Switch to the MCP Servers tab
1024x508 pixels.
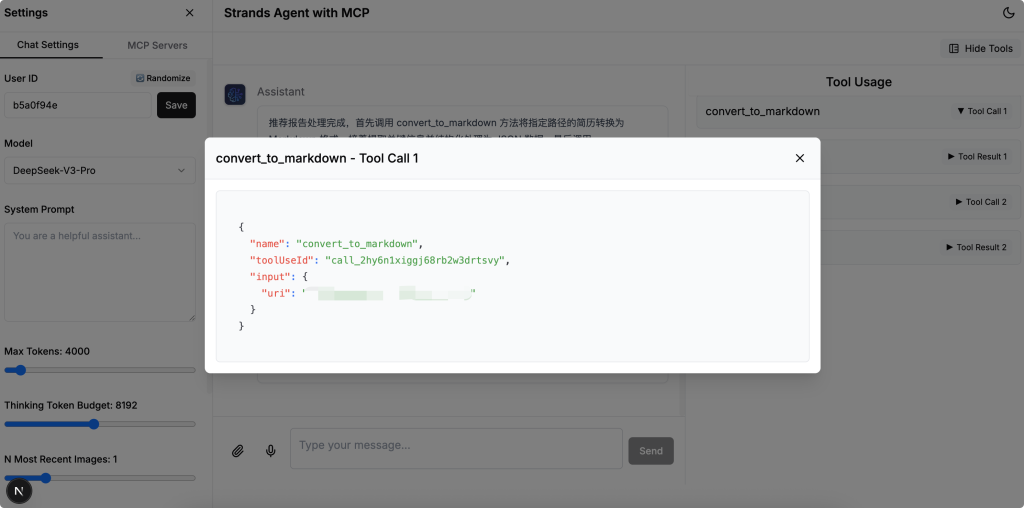click(157, 45)
